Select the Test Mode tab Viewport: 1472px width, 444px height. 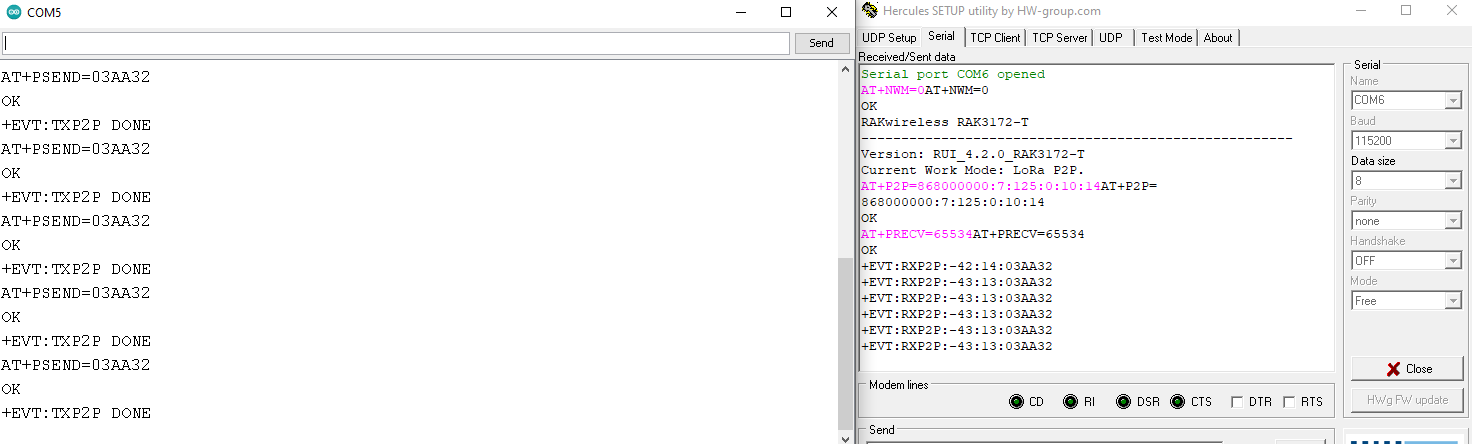pyautogui.click(x=1166, y=38)
